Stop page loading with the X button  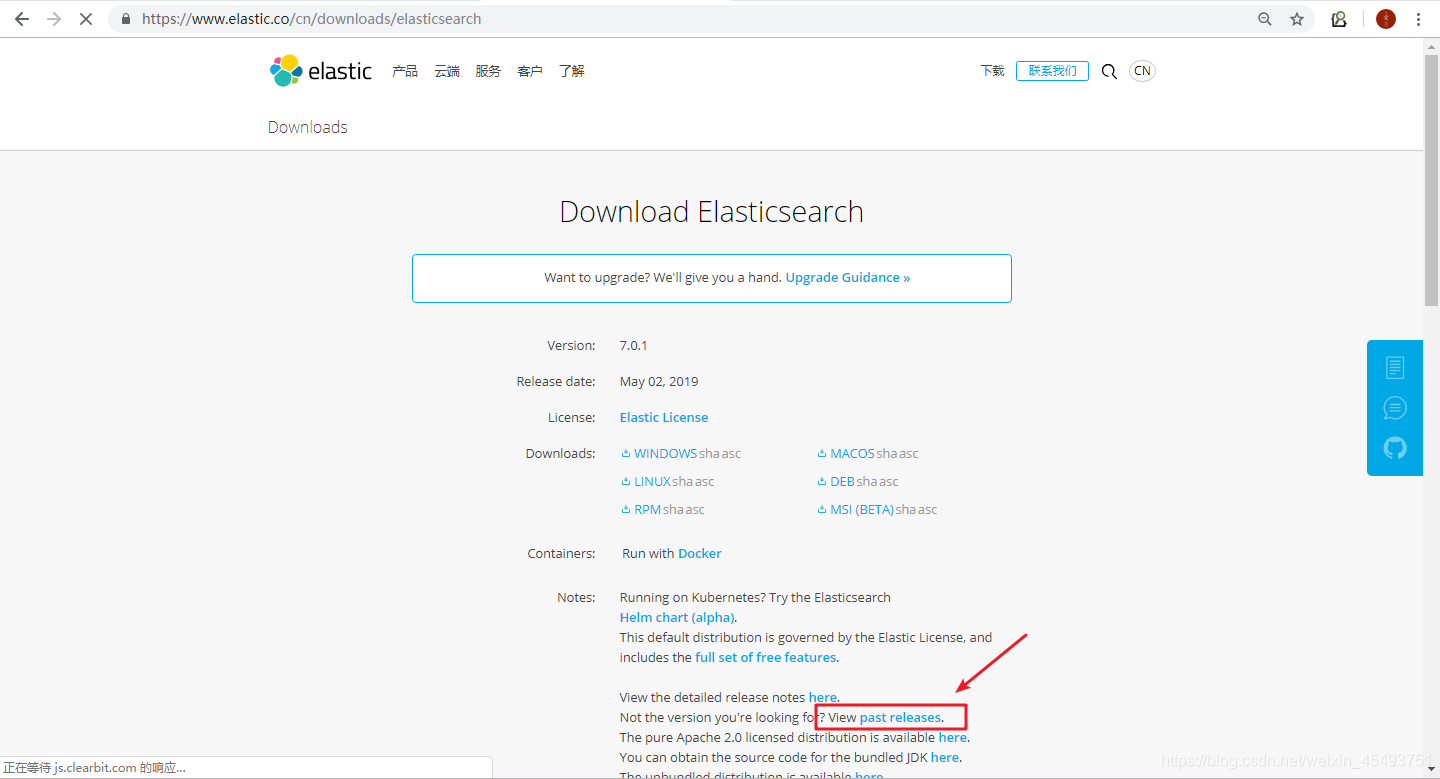click(x=85, y=19)
